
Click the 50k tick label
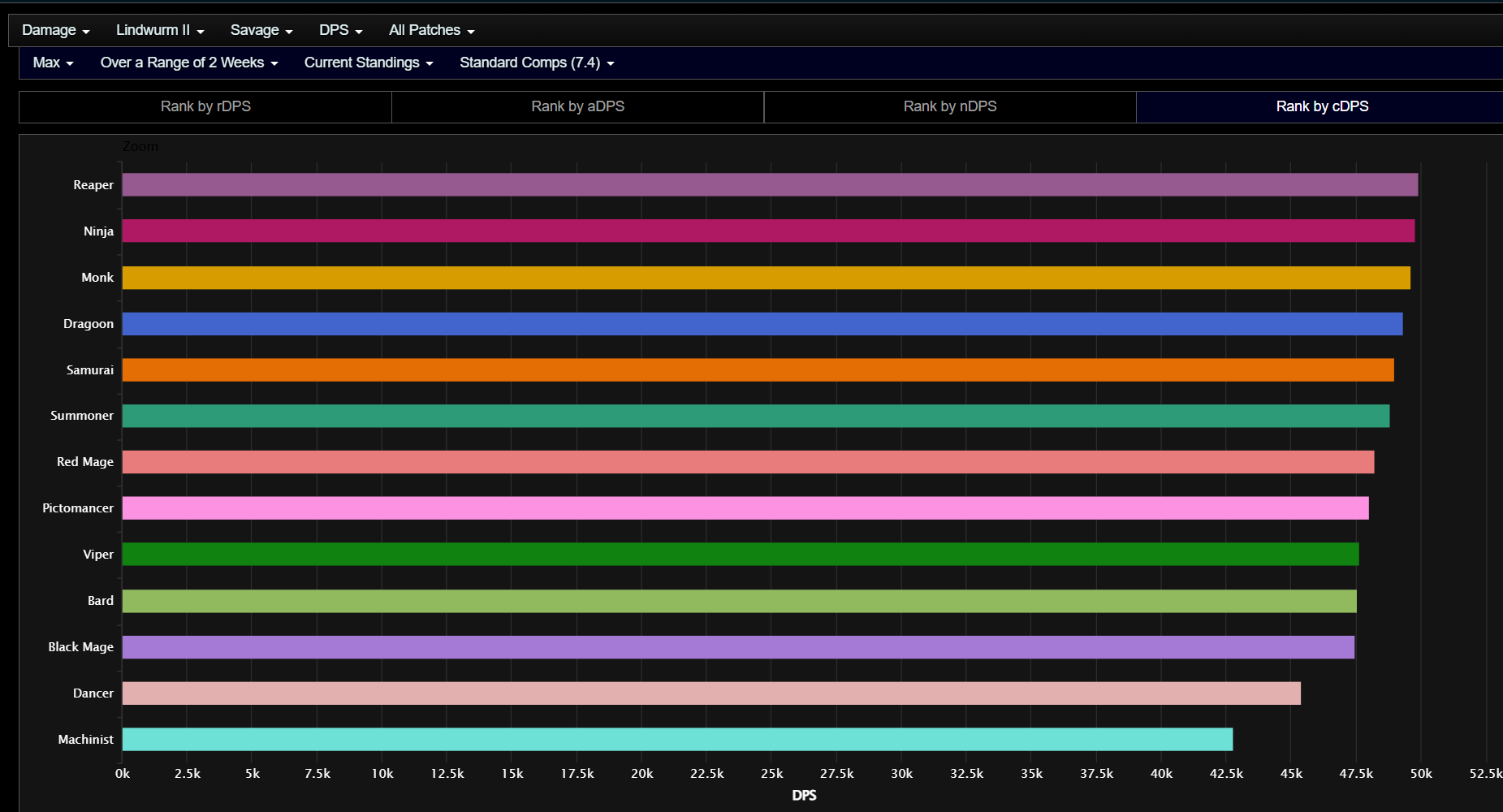coord(1421,774)
